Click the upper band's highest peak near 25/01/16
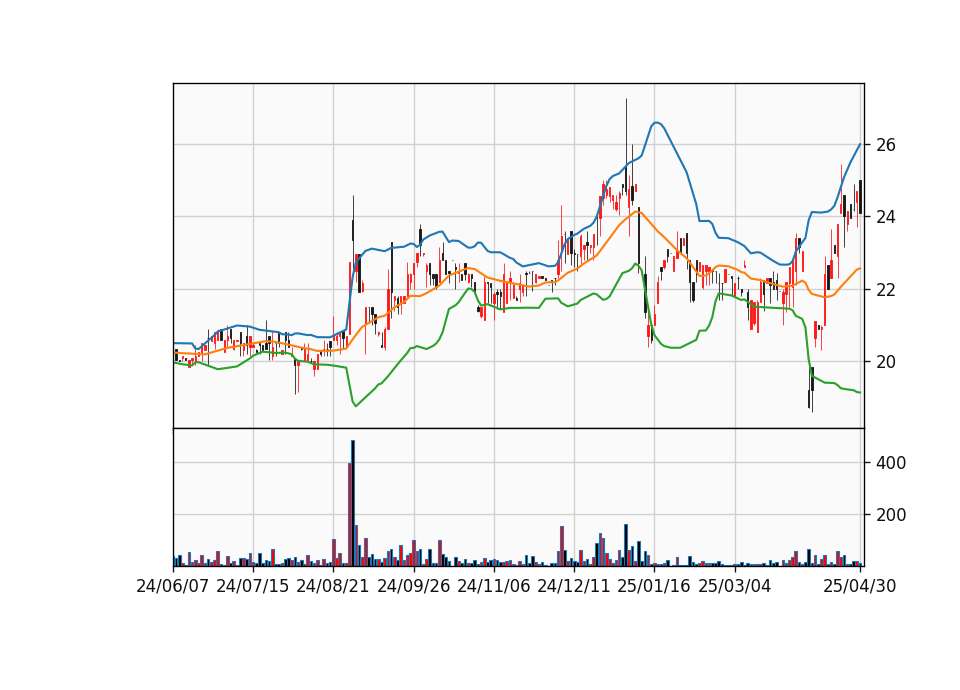The image size is (960, 690). click(x=656, y=122)
